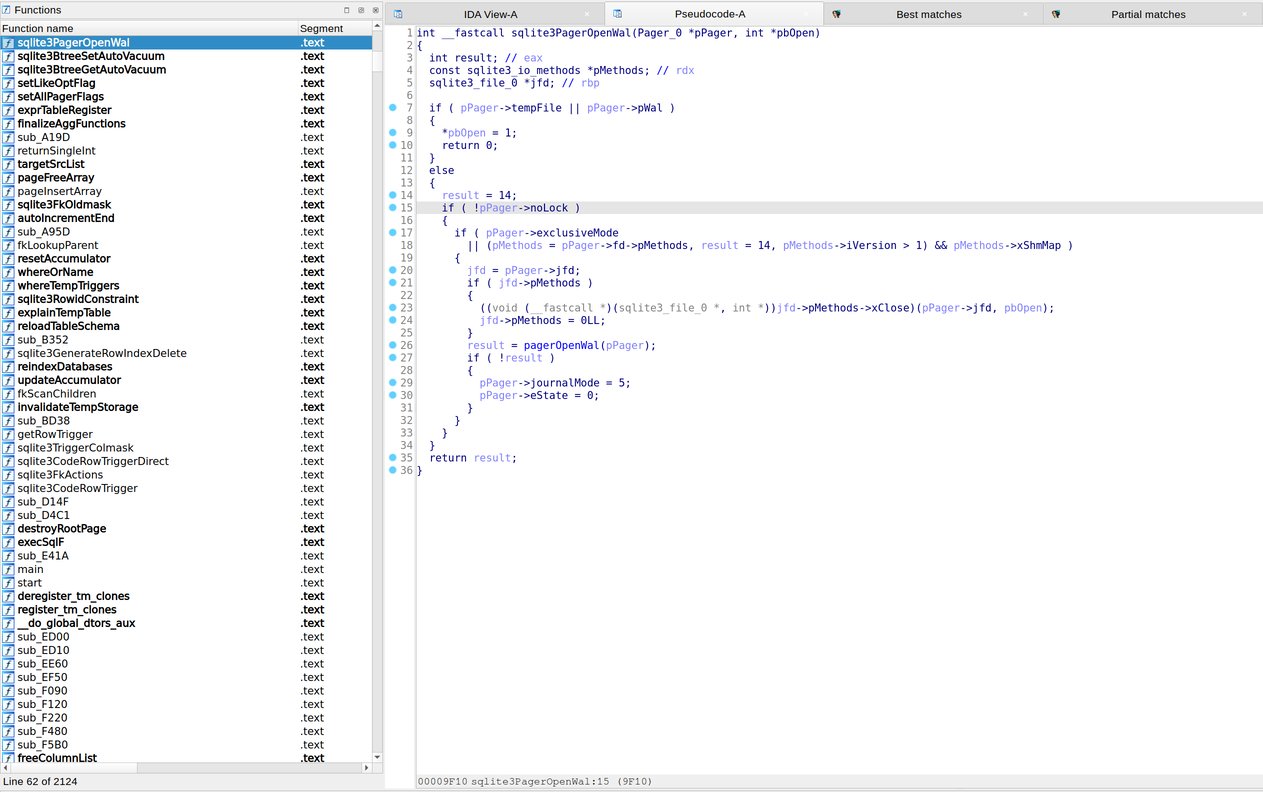Viewport: 1263px width, 792px height.
Task: Click the Functions panel title bar icon
Action: coord(7,10)
